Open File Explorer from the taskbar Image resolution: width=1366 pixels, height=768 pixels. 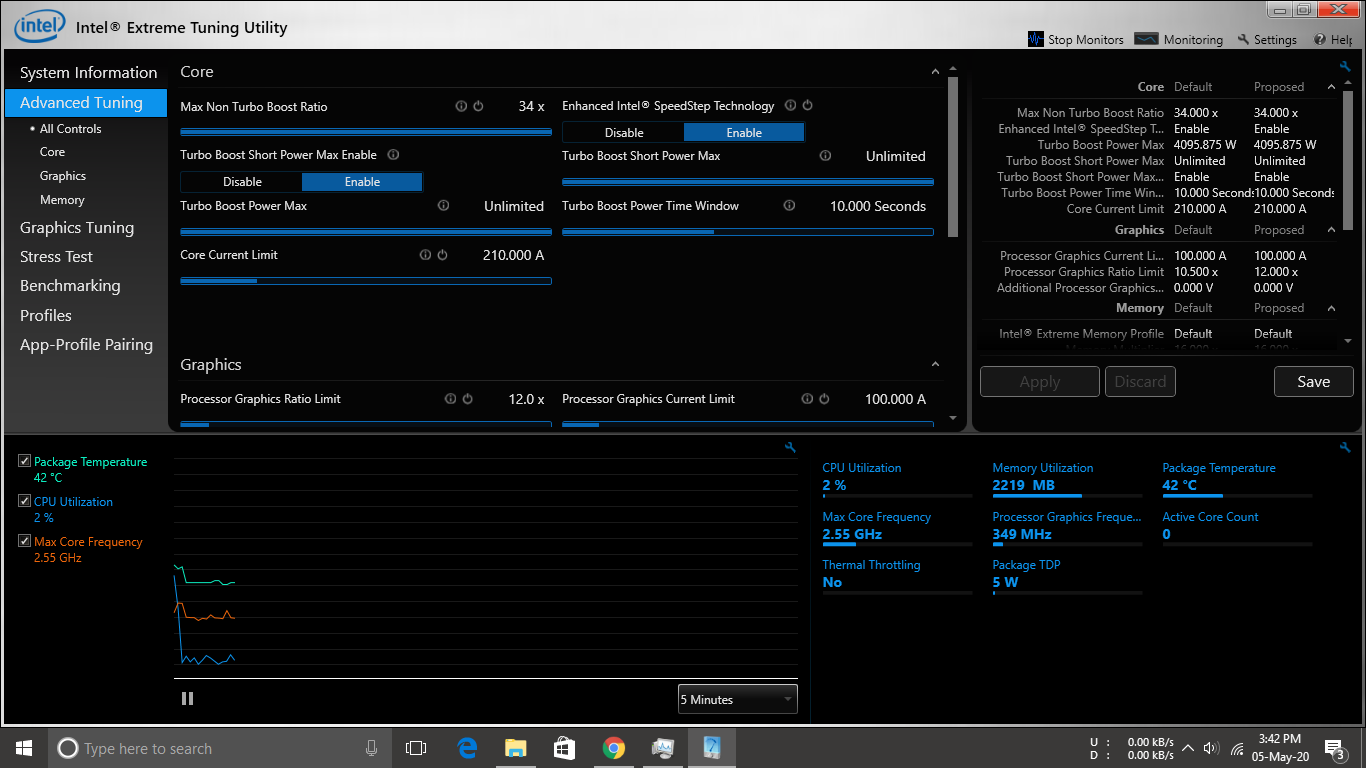coord(515,748)
